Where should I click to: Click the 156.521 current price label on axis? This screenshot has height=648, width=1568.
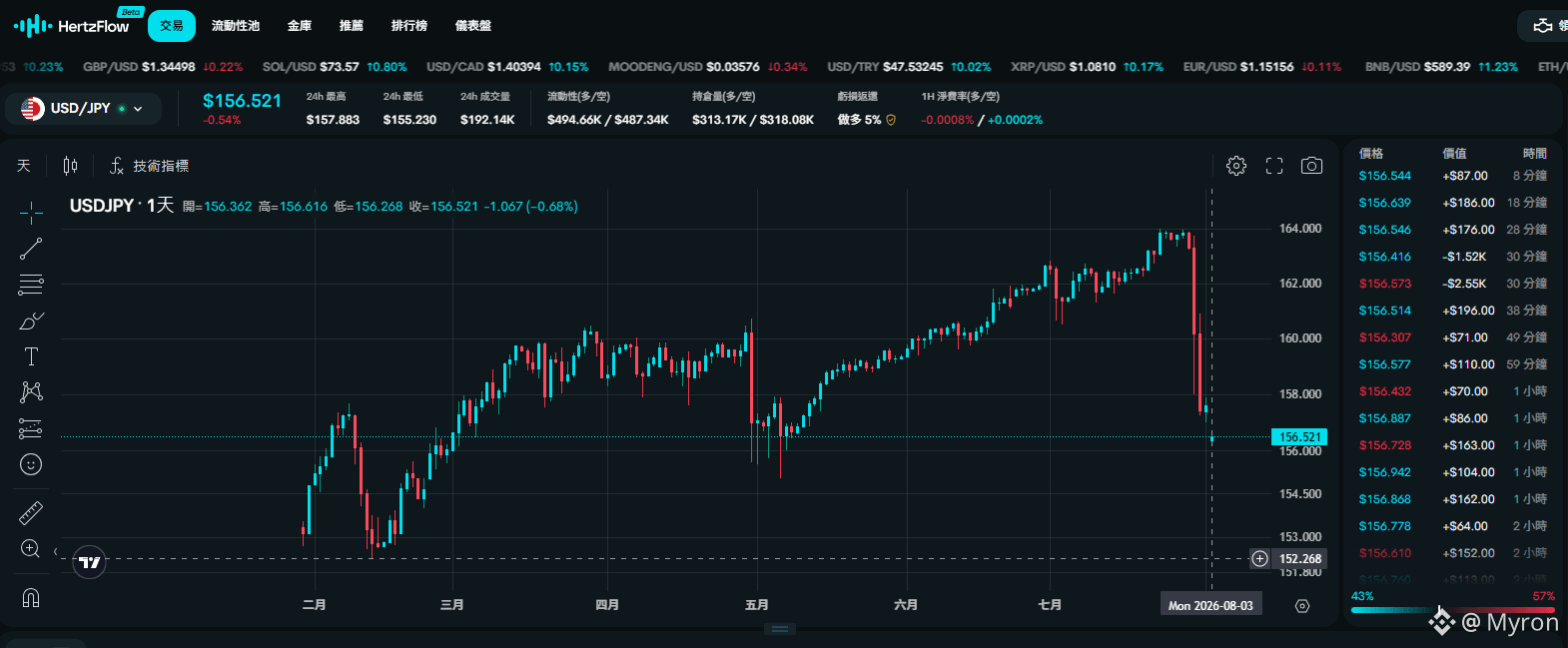point(1300,437)
